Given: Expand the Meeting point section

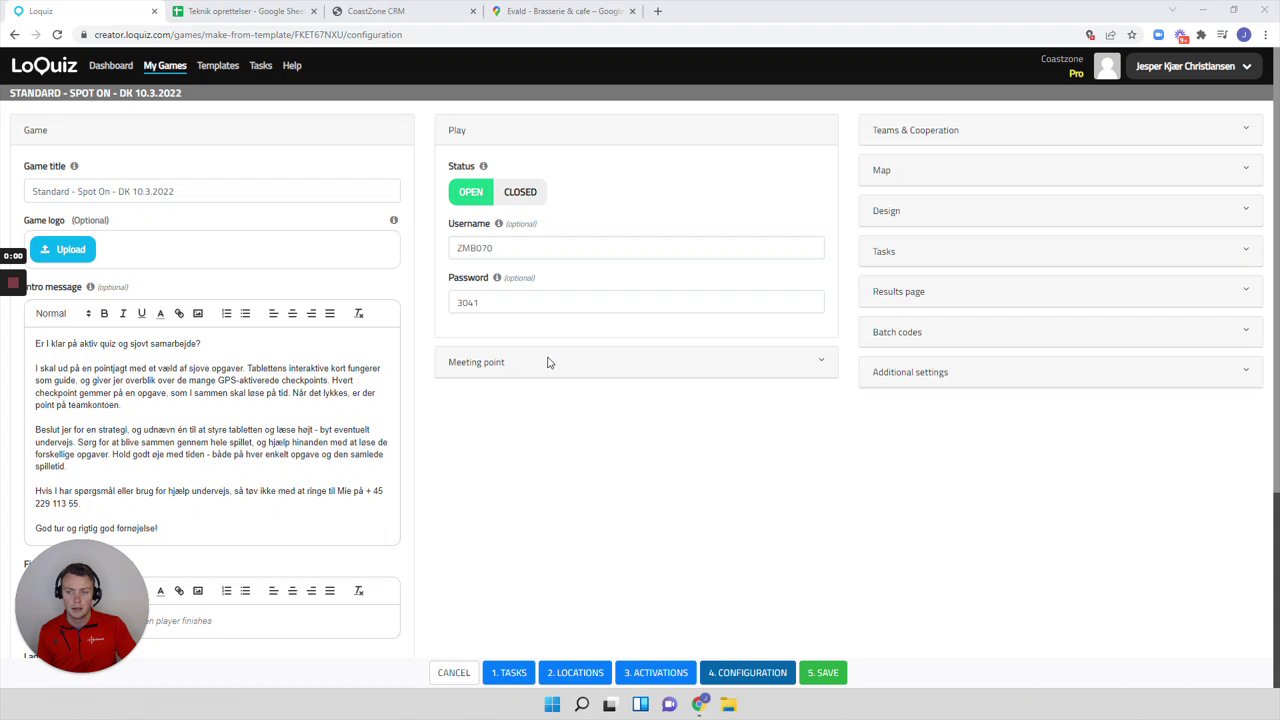Looking at the screenshot, I should 636,362.
